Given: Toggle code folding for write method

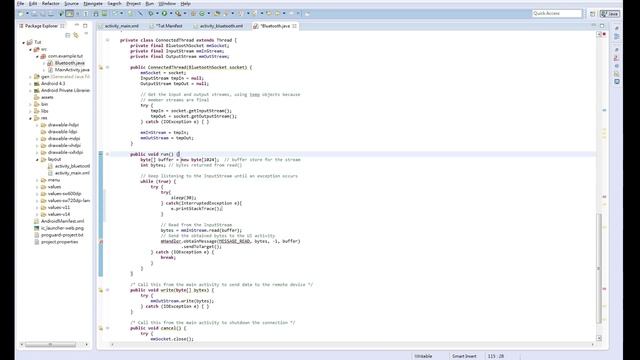Looking at the screenshot, I should pos(108,290).
